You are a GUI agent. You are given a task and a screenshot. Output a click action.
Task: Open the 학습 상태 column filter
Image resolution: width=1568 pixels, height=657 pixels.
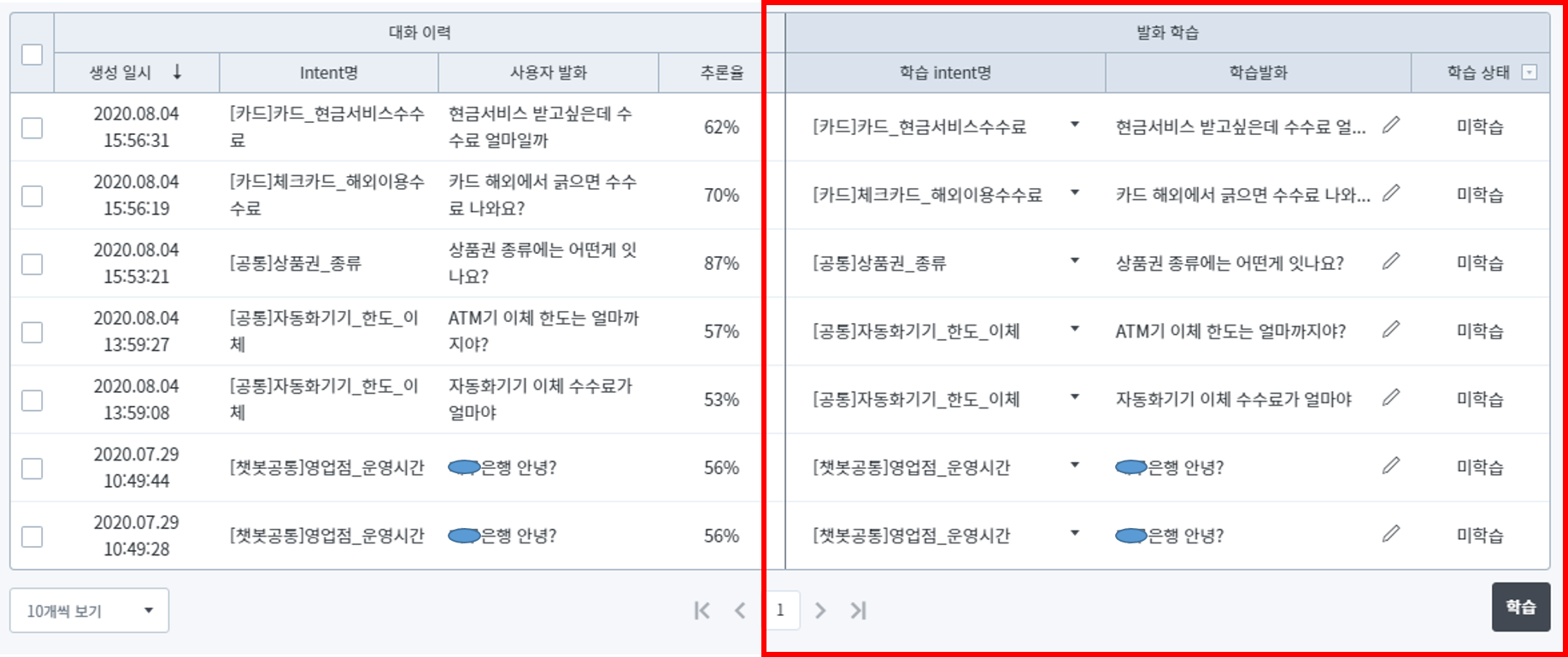click(x=1530, y=73)
